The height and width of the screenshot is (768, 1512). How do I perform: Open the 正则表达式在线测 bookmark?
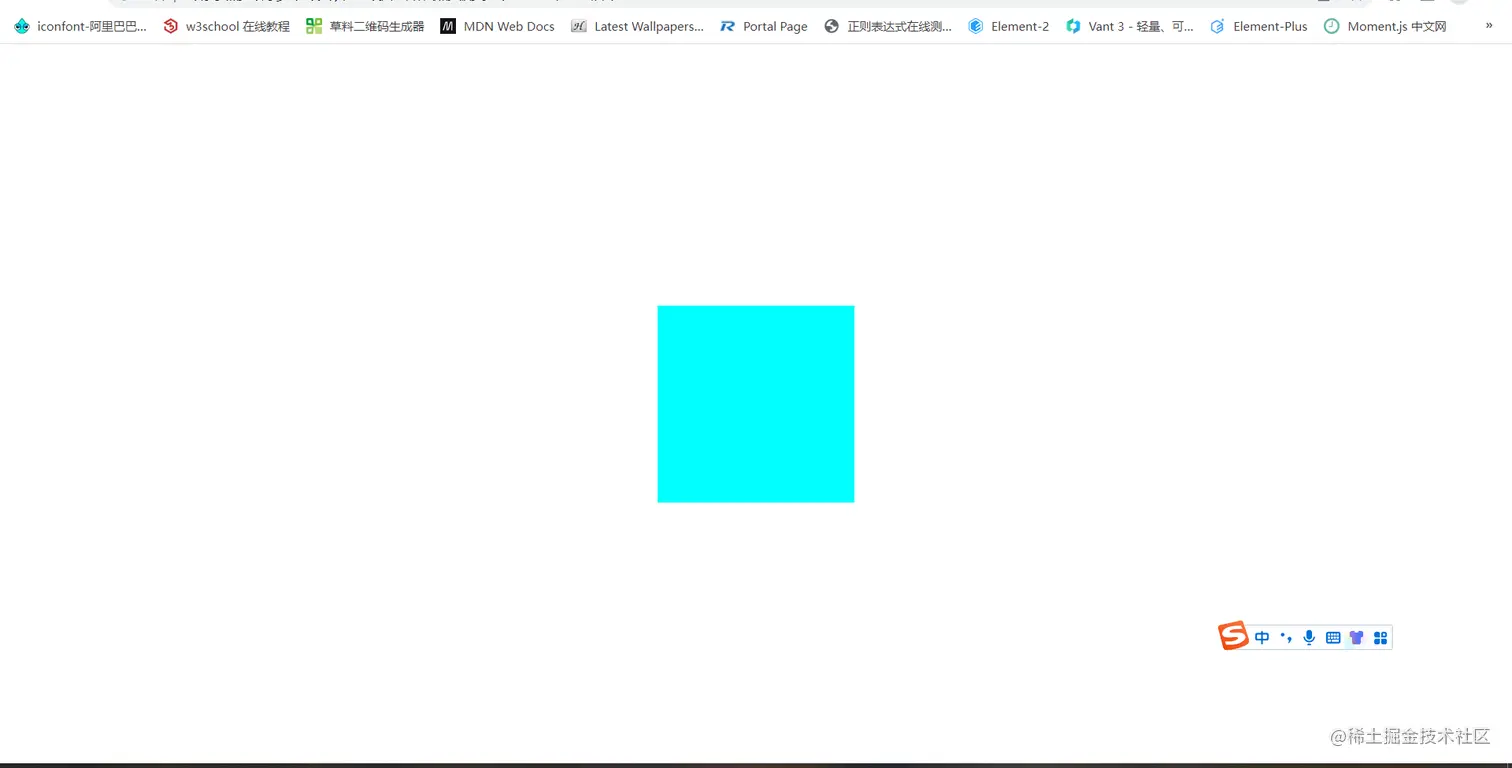(x=889, y=26)
